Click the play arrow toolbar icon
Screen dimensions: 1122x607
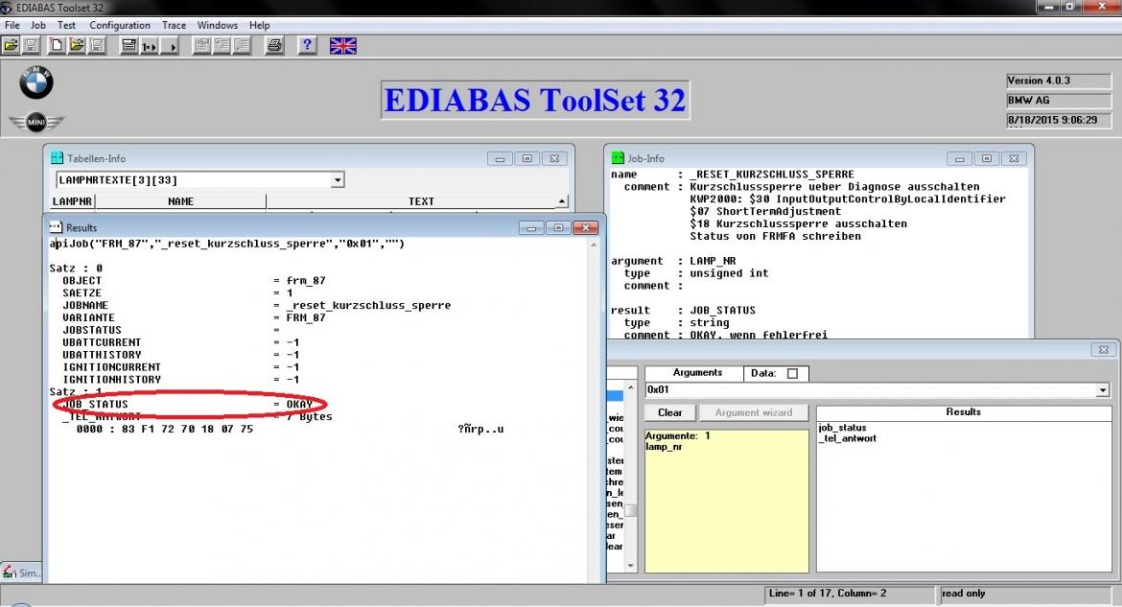click(x=171, y=46)
